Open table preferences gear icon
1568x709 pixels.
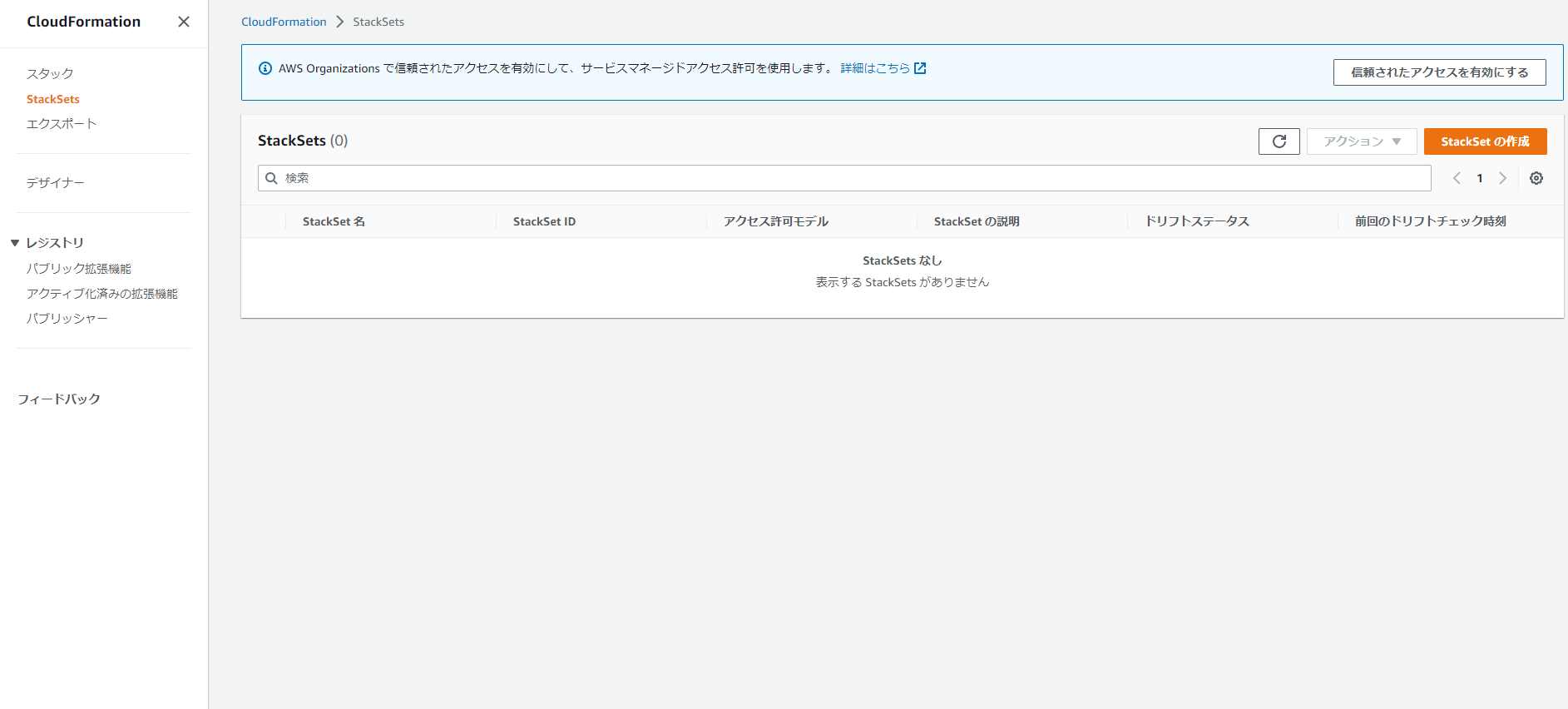1536,178
